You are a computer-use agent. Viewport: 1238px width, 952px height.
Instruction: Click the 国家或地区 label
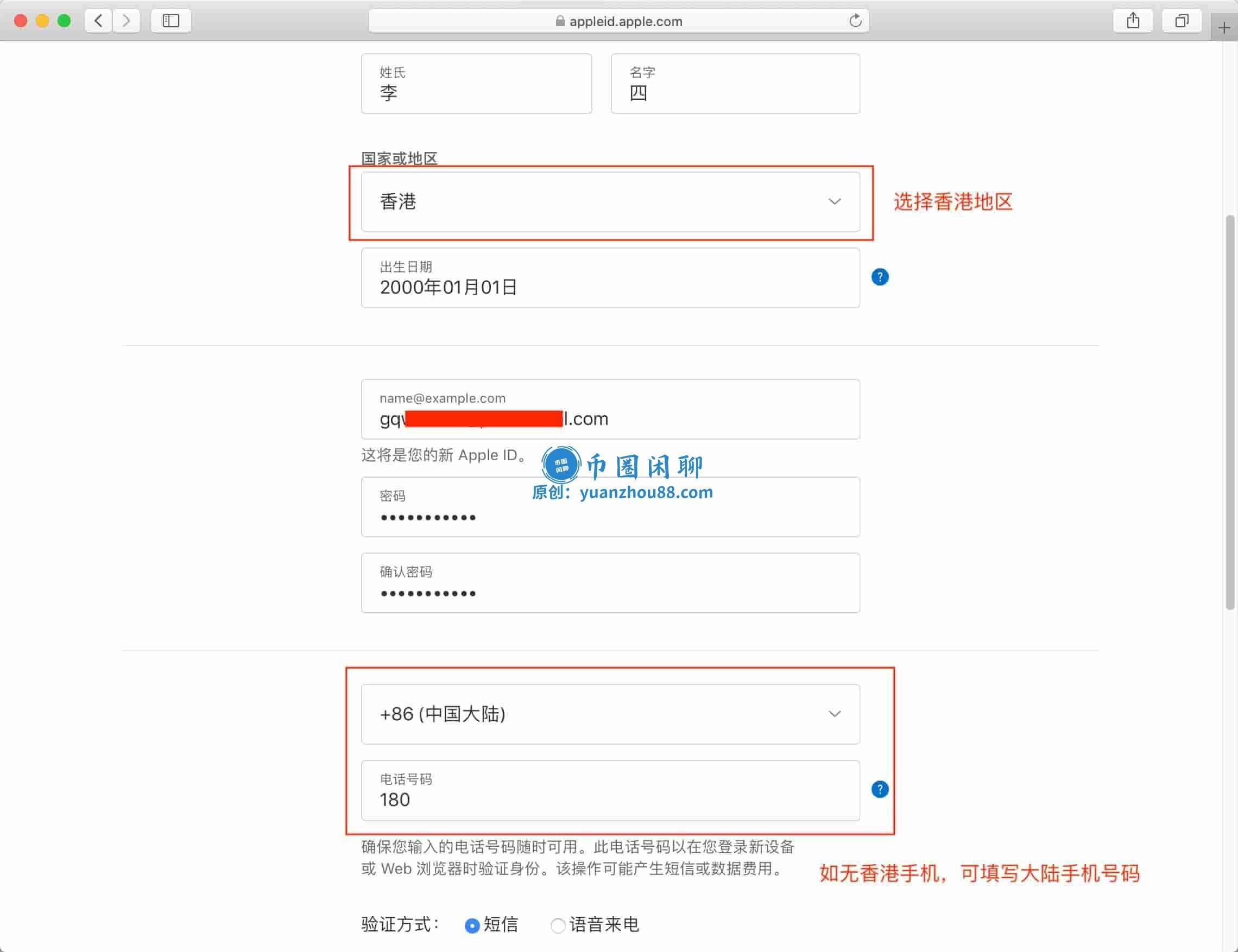[x=400, y=158]
